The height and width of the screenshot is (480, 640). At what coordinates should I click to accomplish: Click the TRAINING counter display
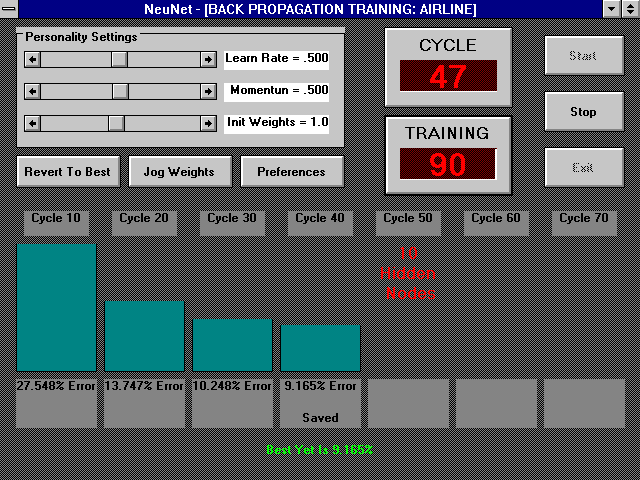[x=448, y=164]
